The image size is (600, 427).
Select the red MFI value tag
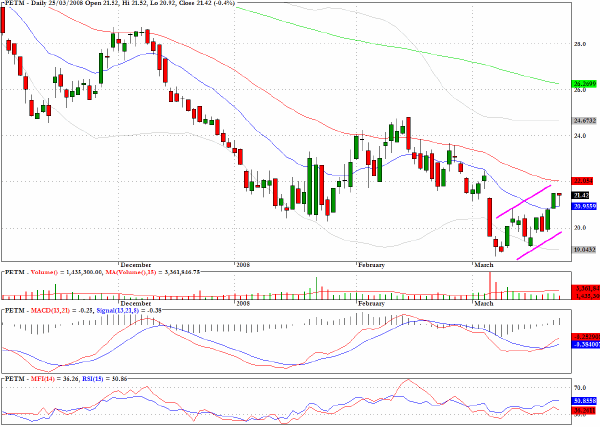click(584, 411)
